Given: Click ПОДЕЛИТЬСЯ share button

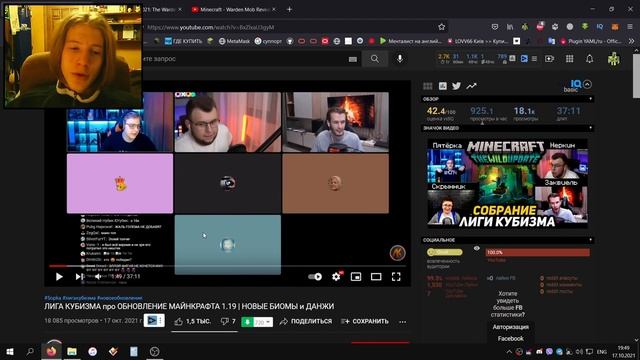Looking at the screenshot, I should [306, 322].
